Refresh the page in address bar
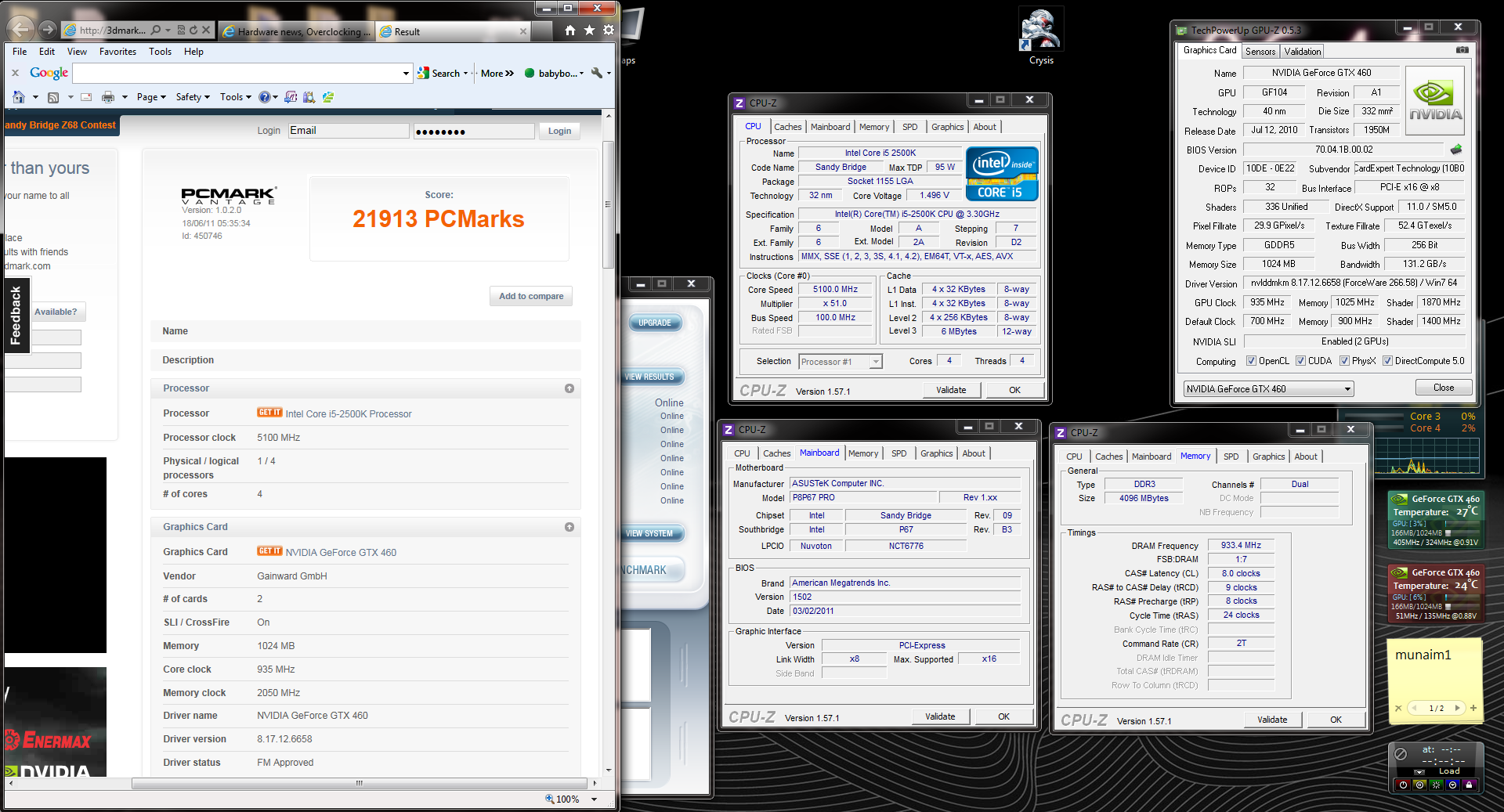 [x=193, y=31]
